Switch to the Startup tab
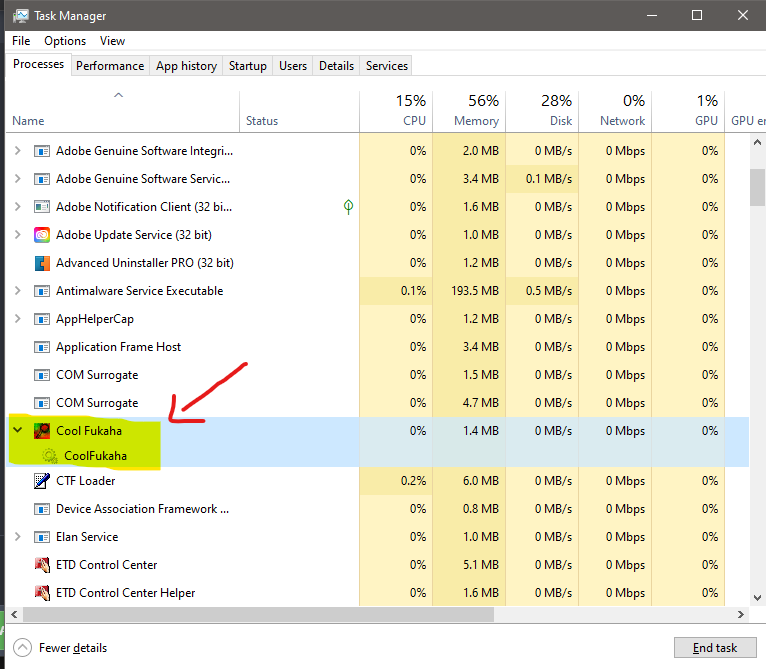766x669 pixels. (248, 65)
